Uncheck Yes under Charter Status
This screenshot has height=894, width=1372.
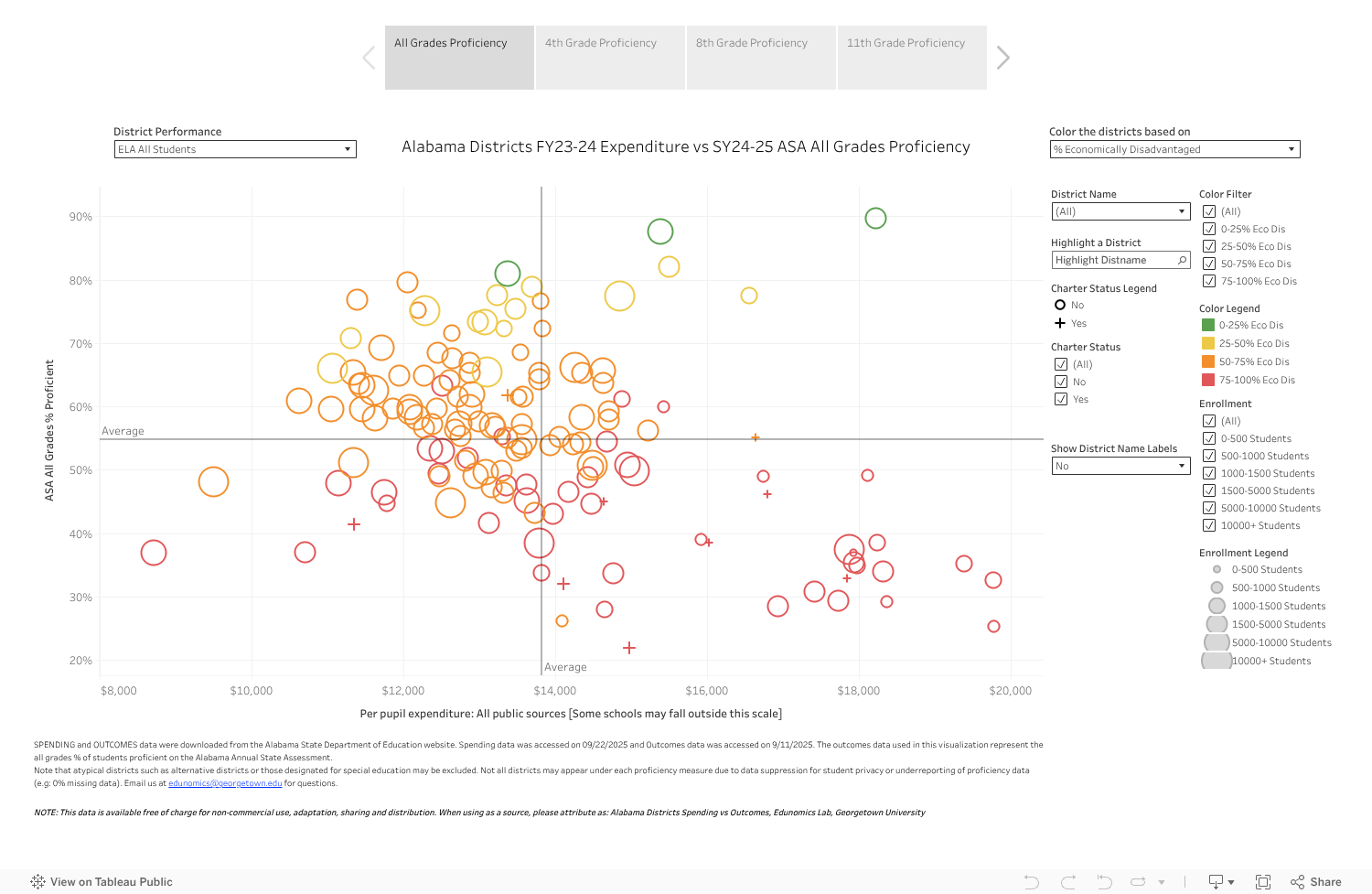1061,398
